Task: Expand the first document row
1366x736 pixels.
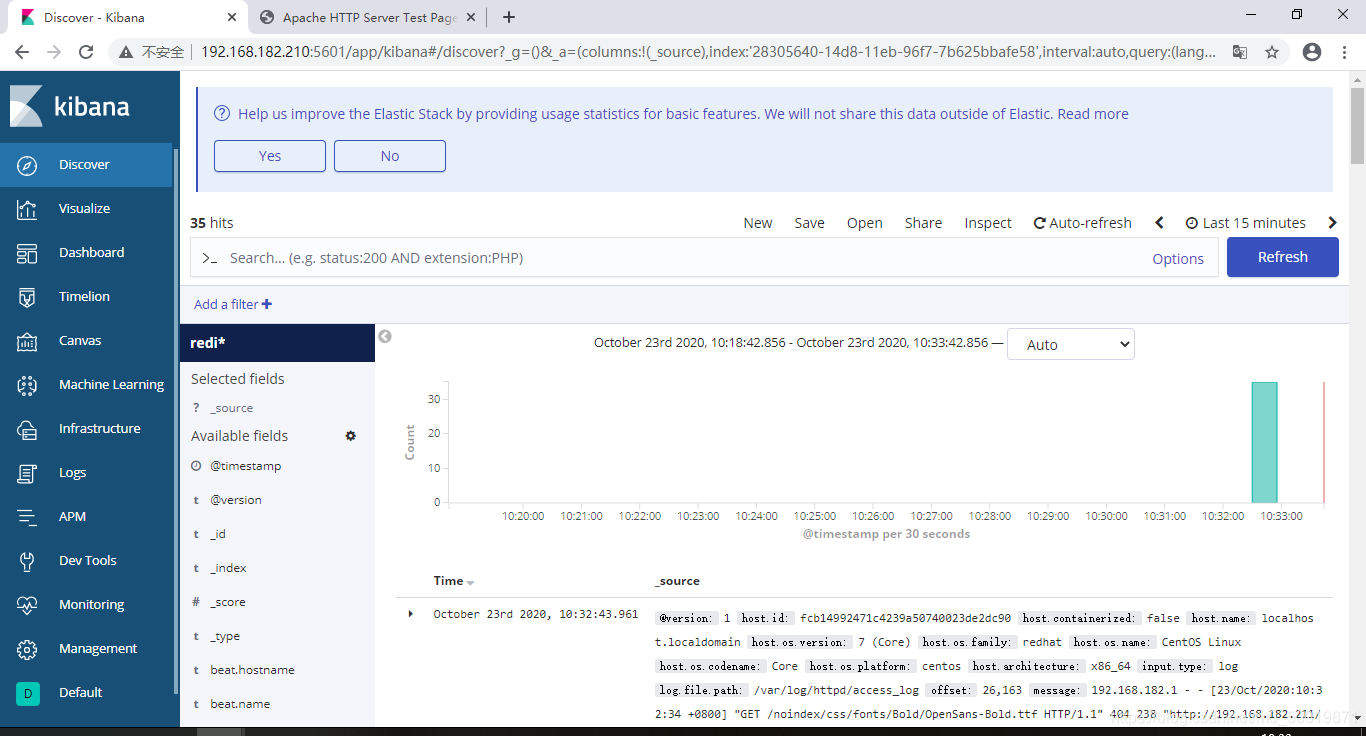Action: (x=410, y=614)
